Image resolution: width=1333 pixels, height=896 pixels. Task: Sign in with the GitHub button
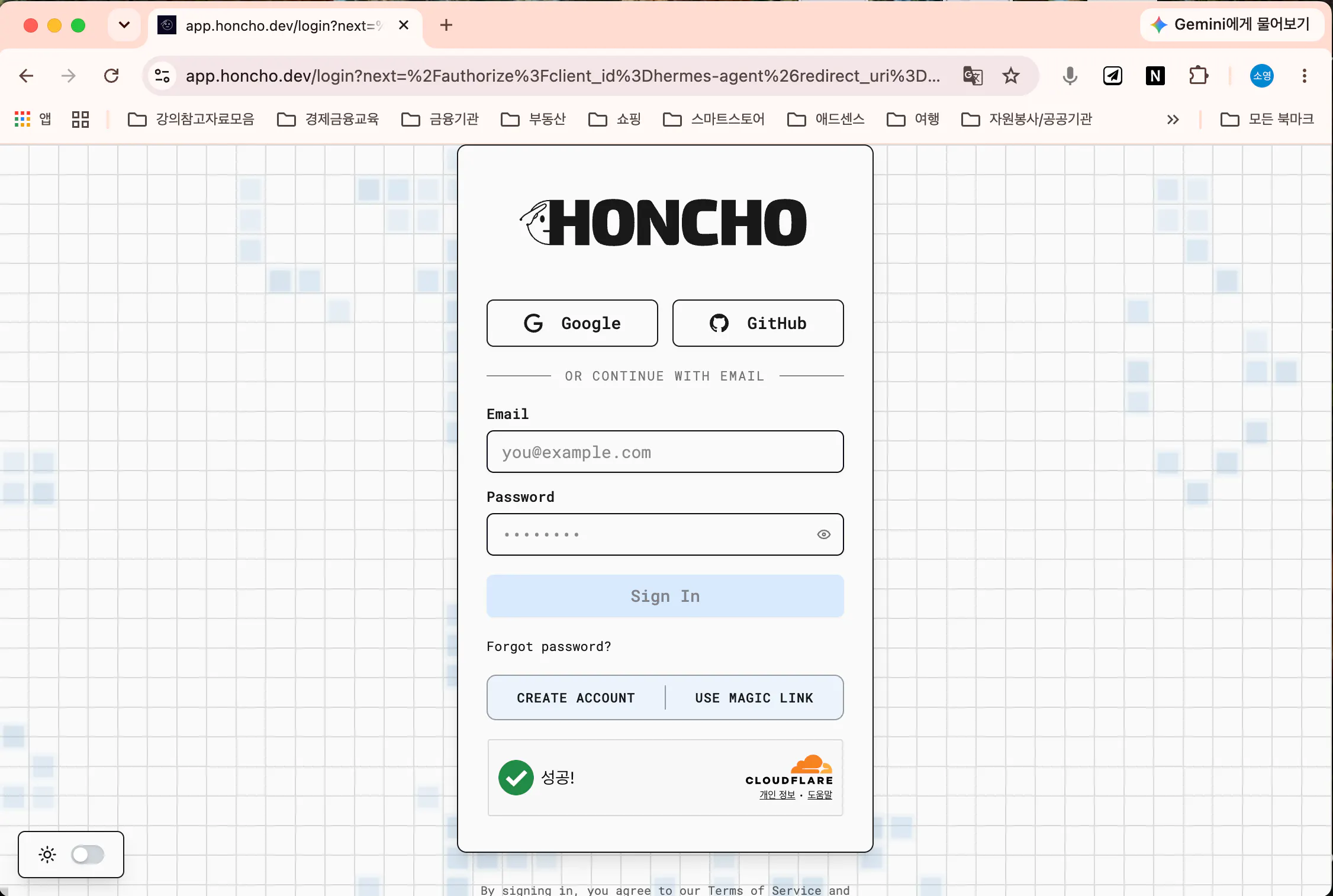[758, 323]
